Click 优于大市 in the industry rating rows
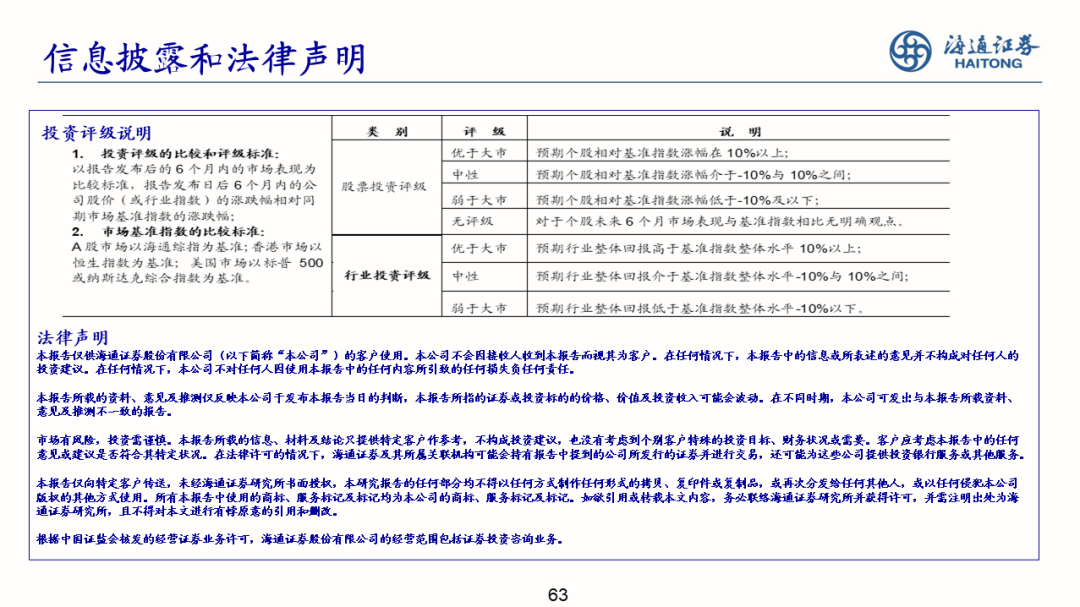Screen dimensions: 1080x607 pyautogui.click(x=479, y=249)
